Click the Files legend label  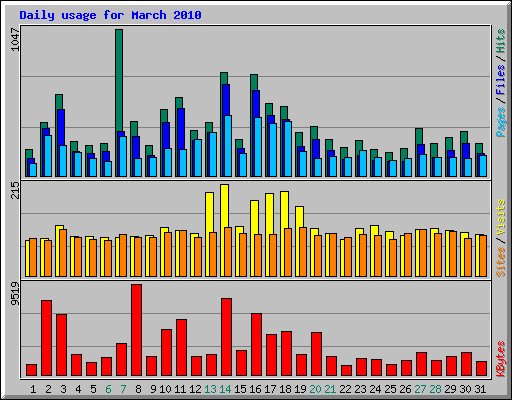pos(500,80)
